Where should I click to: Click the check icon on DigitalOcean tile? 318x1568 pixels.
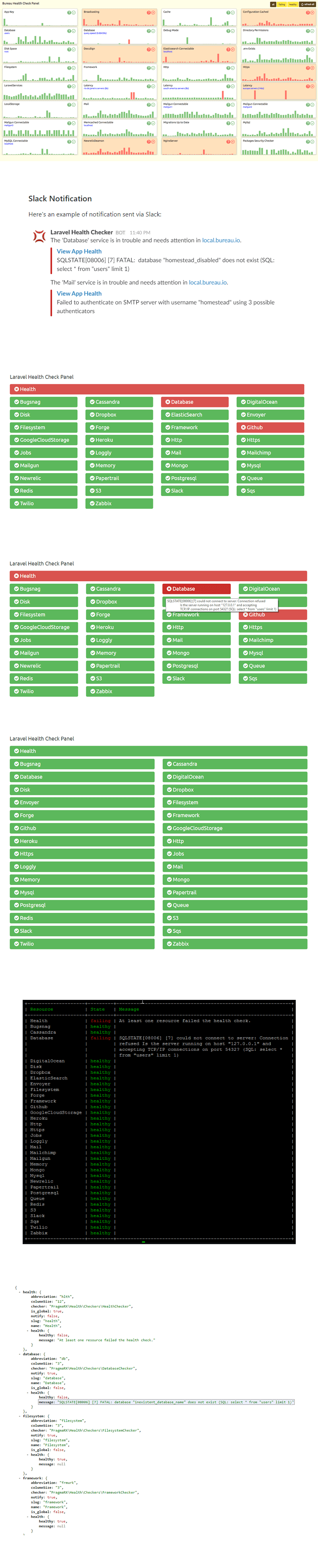243,402
